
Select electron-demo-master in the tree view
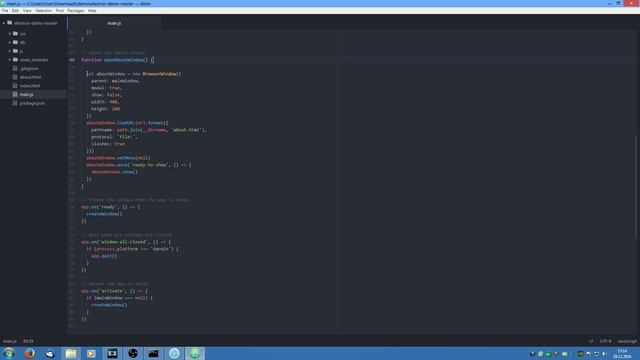36,23
